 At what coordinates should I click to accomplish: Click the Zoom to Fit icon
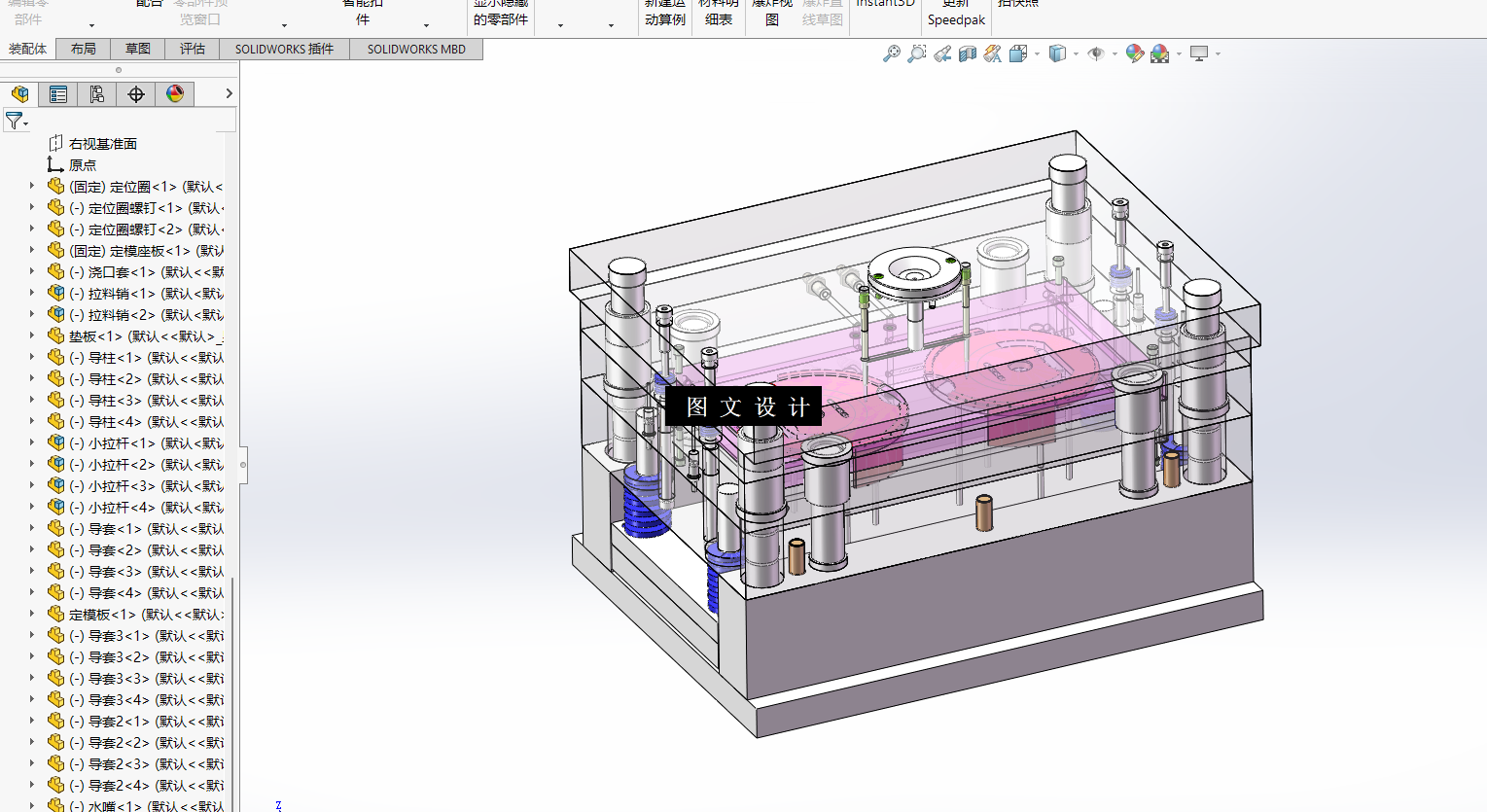[891, 54]
